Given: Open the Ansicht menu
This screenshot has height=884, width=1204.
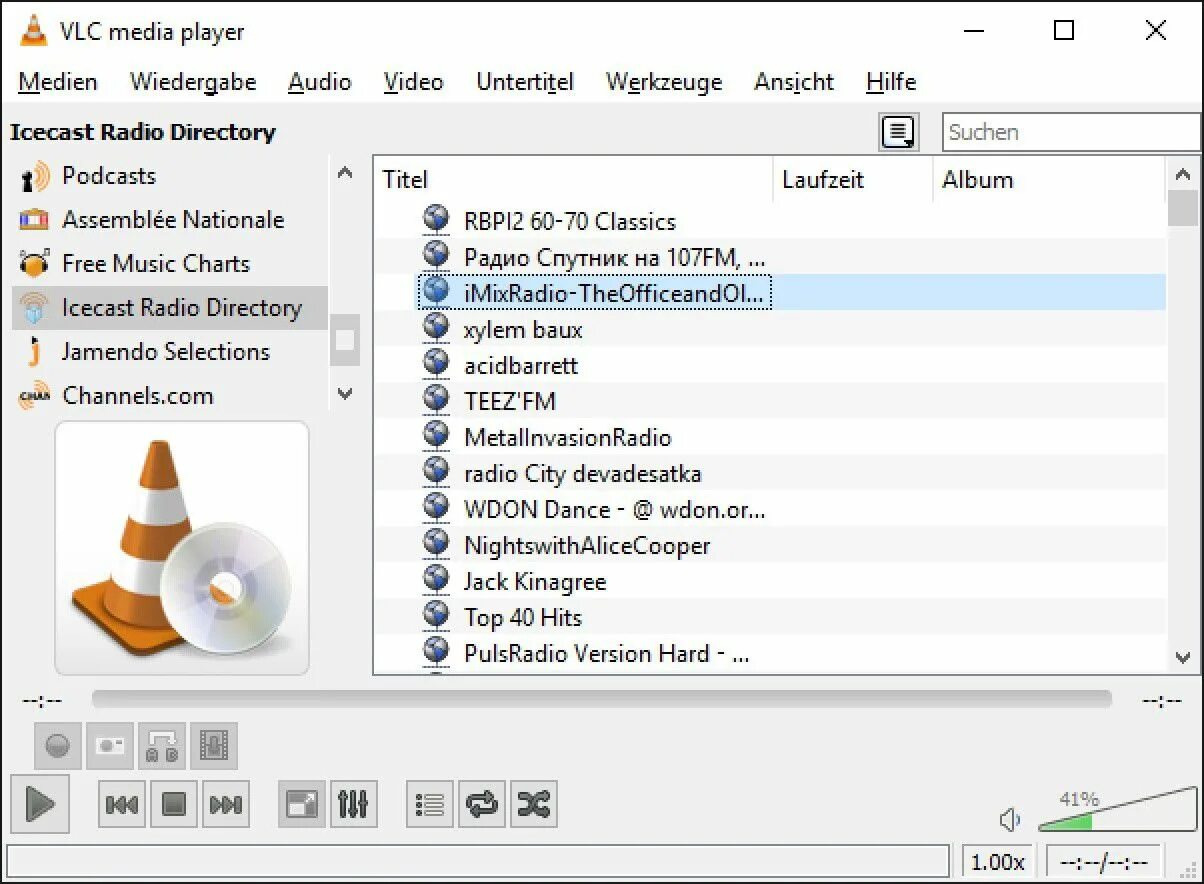Looking at the screenshot, I should (x=794, y=82).
